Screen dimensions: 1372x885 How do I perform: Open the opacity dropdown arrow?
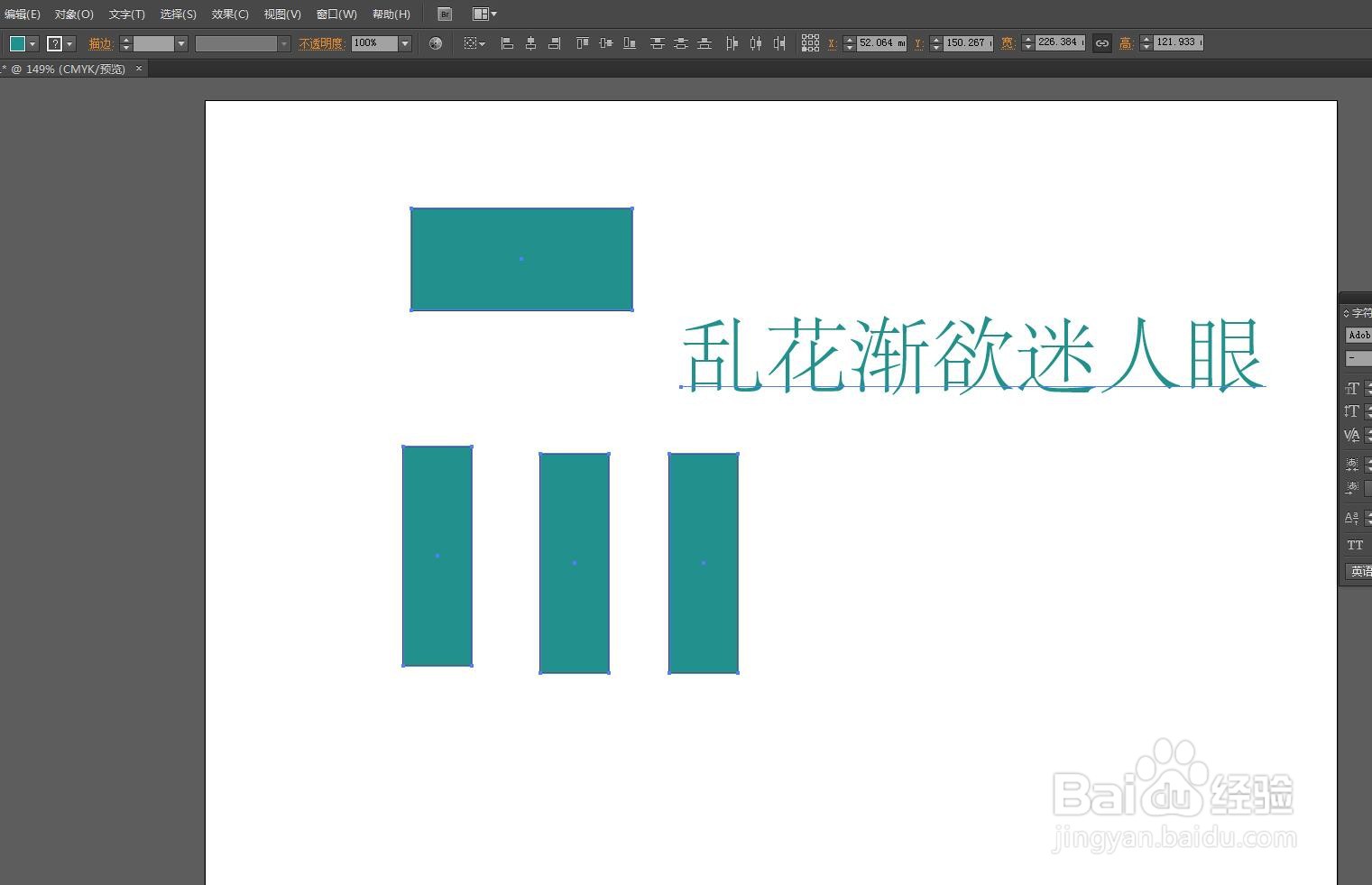[405, 43]
